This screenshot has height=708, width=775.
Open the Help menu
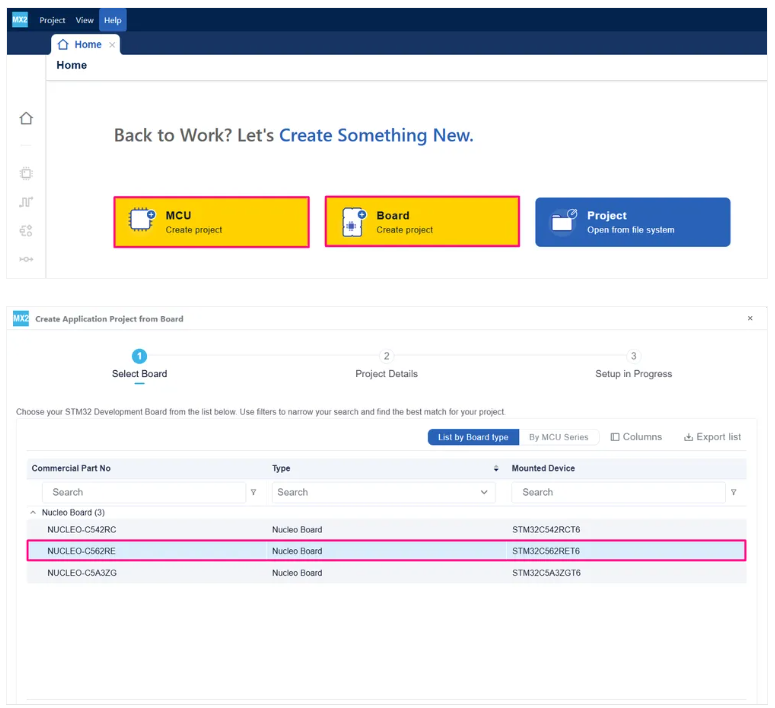coord(113,20)
